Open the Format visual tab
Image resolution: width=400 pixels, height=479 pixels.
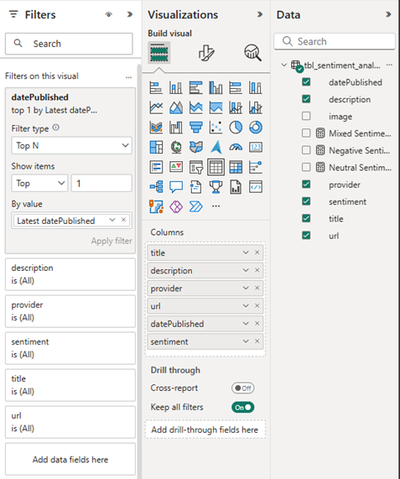[206, 53]
